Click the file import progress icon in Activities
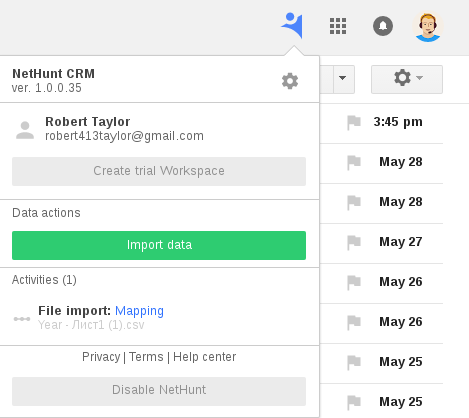Viewport: 469px width, 418px height. pyautogui.click(x=22, y=319)
